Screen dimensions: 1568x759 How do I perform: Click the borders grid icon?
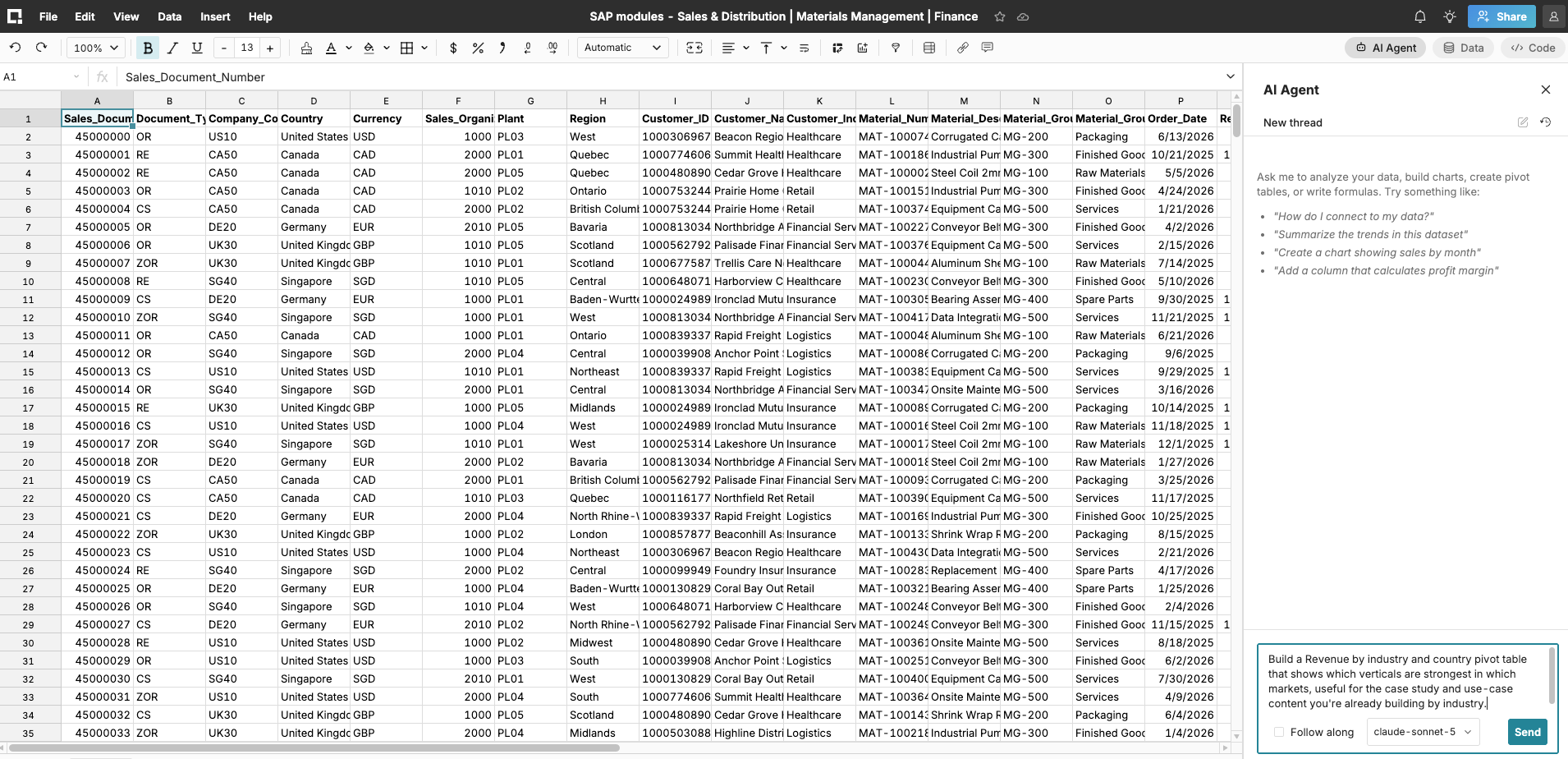406,48
